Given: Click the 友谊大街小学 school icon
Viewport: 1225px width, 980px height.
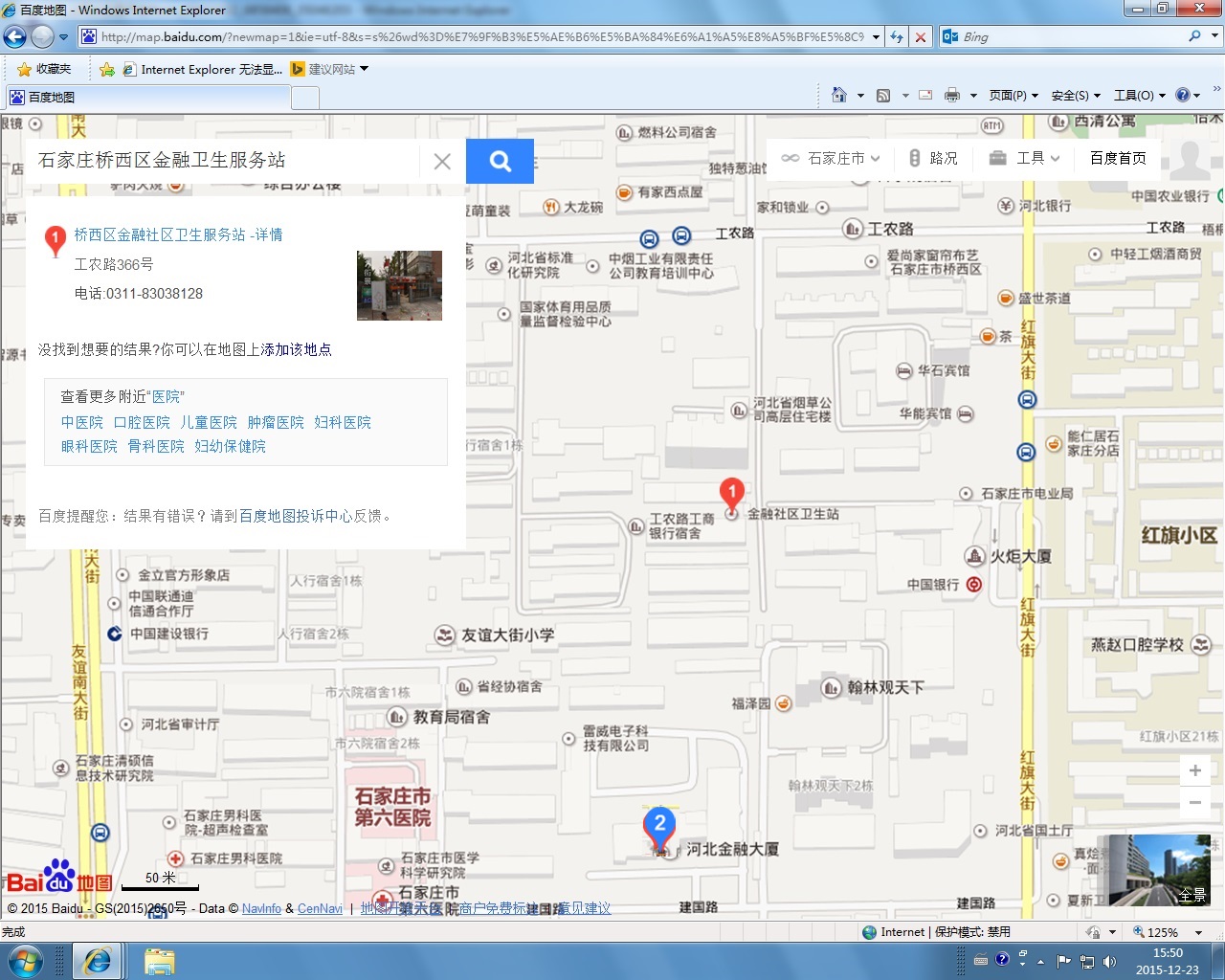Looking at the screenshot, I should [444, 635].
